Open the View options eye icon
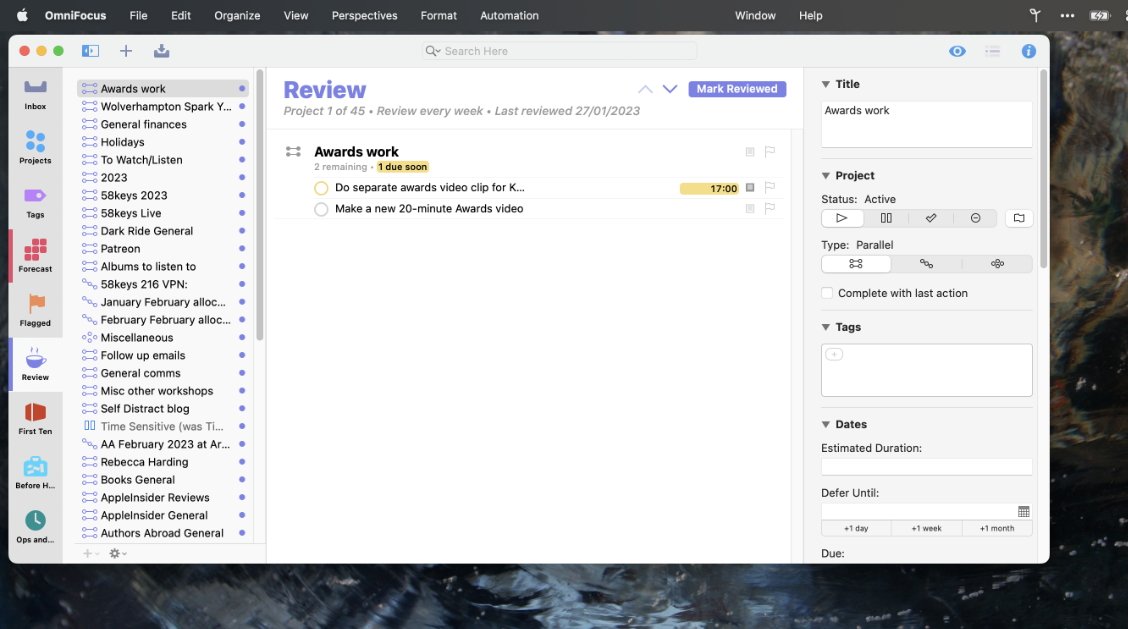This screenshot has height=629, width=1128. coord(957,51)
